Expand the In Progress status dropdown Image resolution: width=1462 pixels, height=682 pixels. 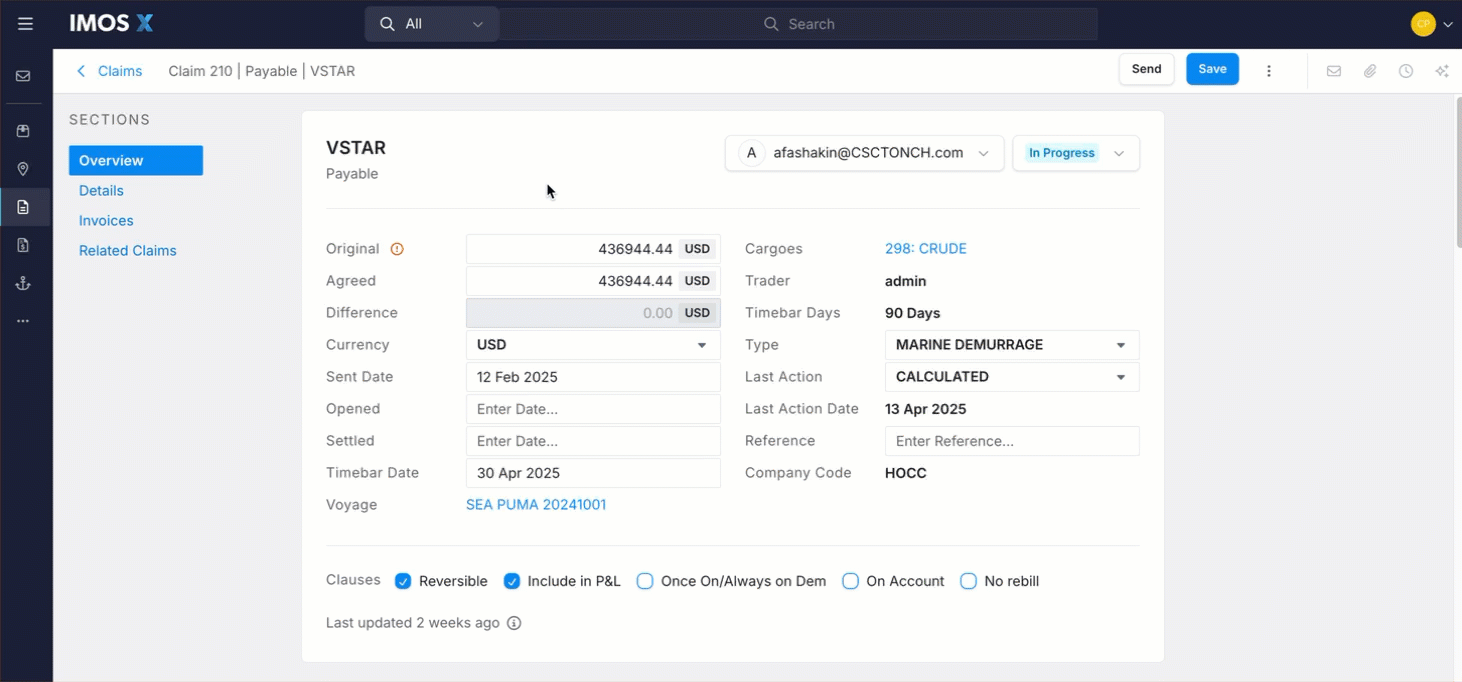(x=1076, y=153)
